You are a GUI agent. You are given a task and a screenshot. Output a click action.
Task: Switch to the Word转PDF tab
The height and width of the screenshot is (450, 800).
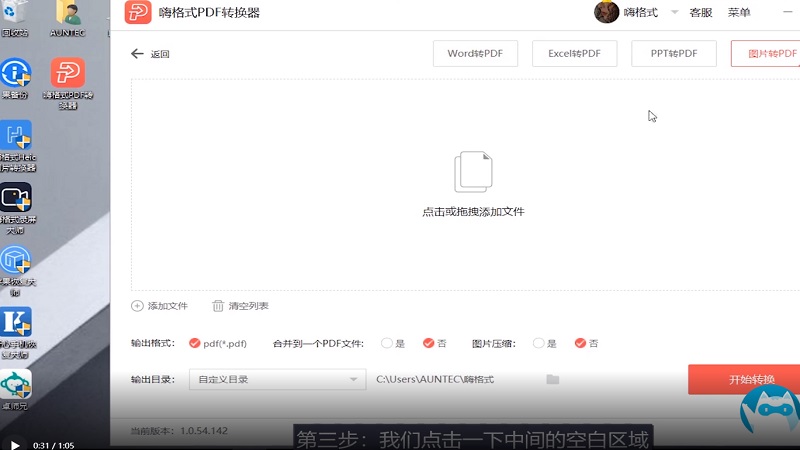click(x=475, y=54)
